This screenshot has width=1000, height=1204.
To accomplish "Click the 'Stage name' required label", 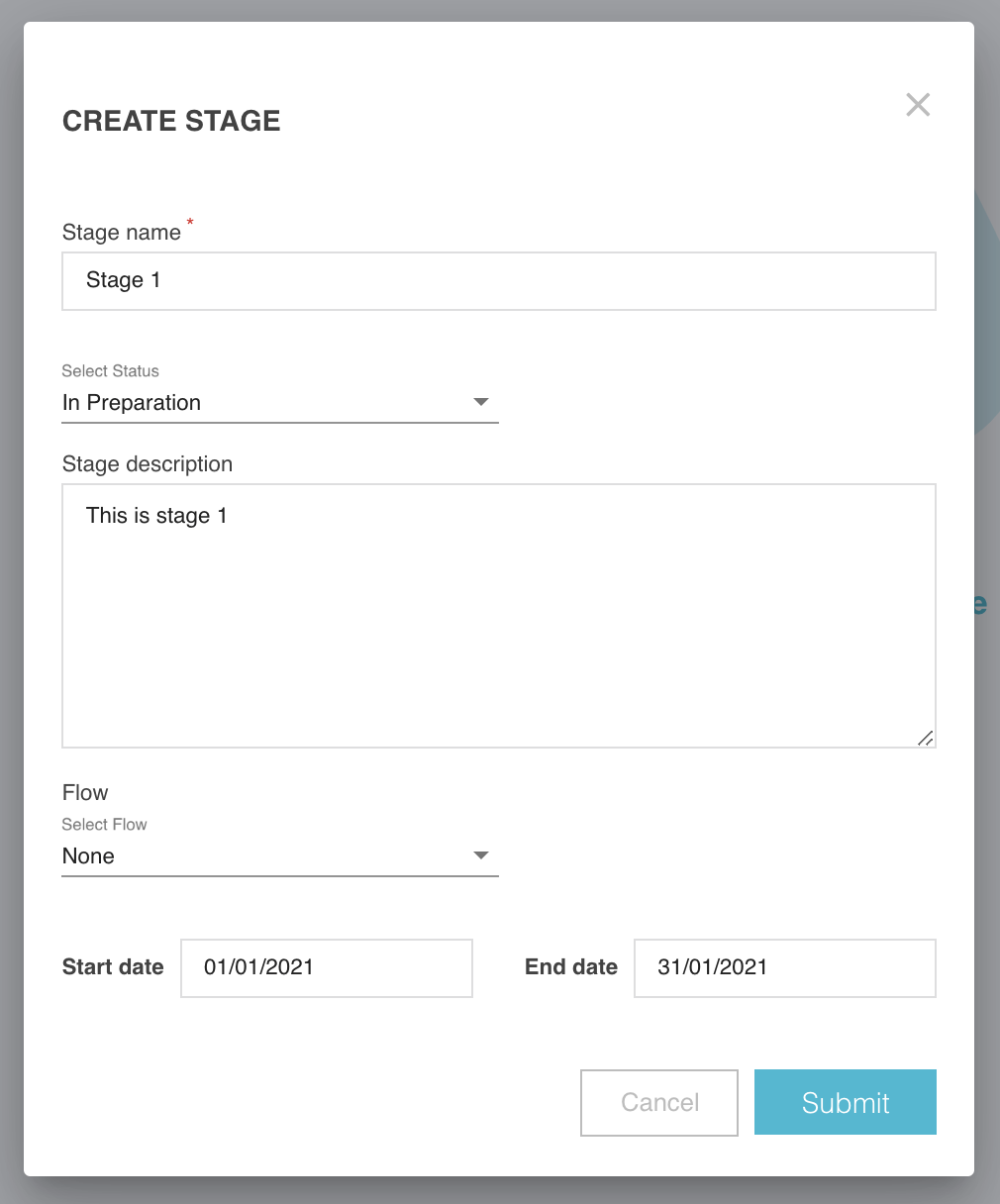I will click(122, 233).
